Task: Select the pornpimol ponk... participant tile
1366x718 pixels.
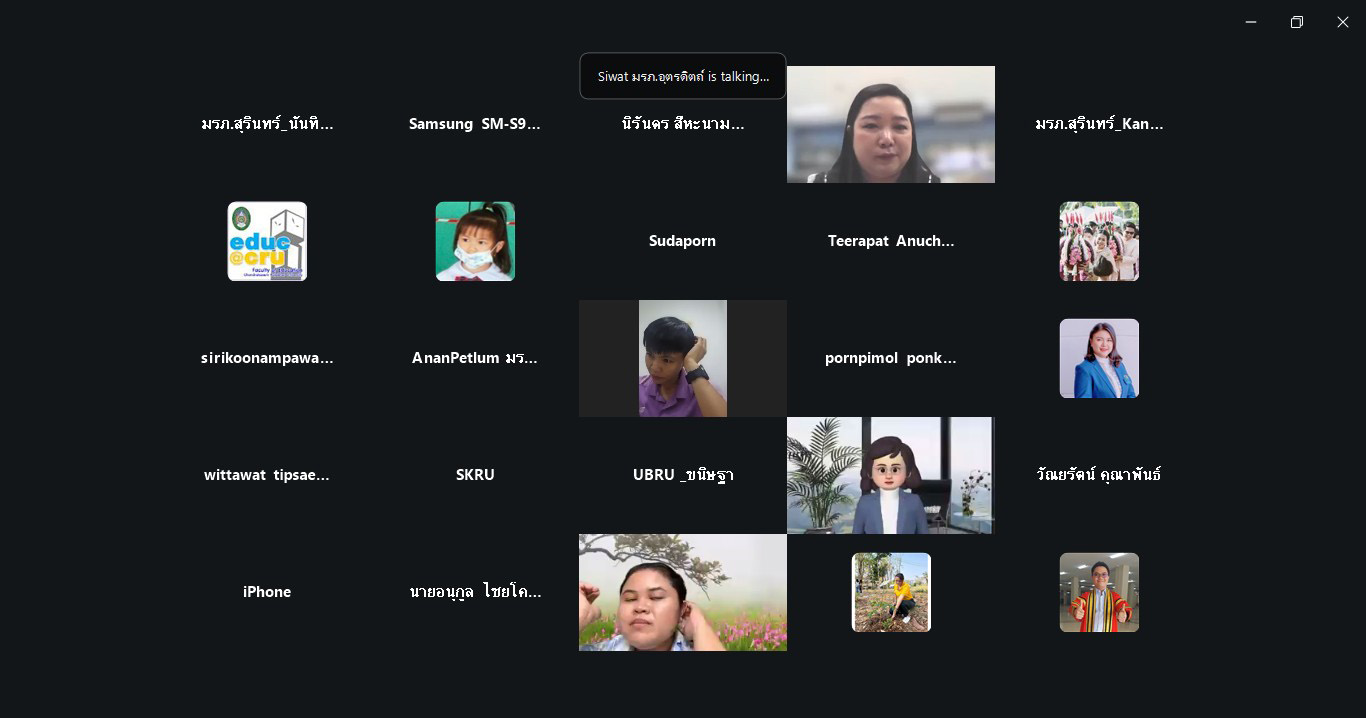Action: [x=891, y=358]
